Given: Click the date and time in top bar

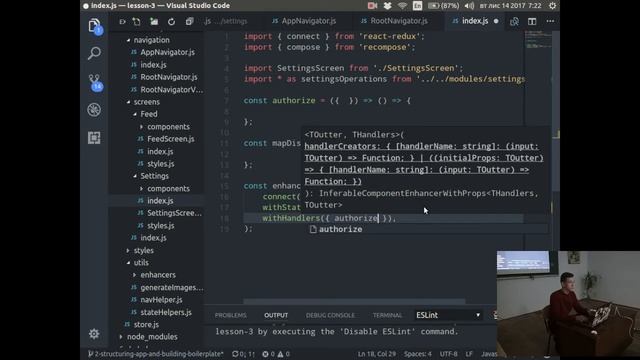Looking at the screenshot, I should 510,6.
